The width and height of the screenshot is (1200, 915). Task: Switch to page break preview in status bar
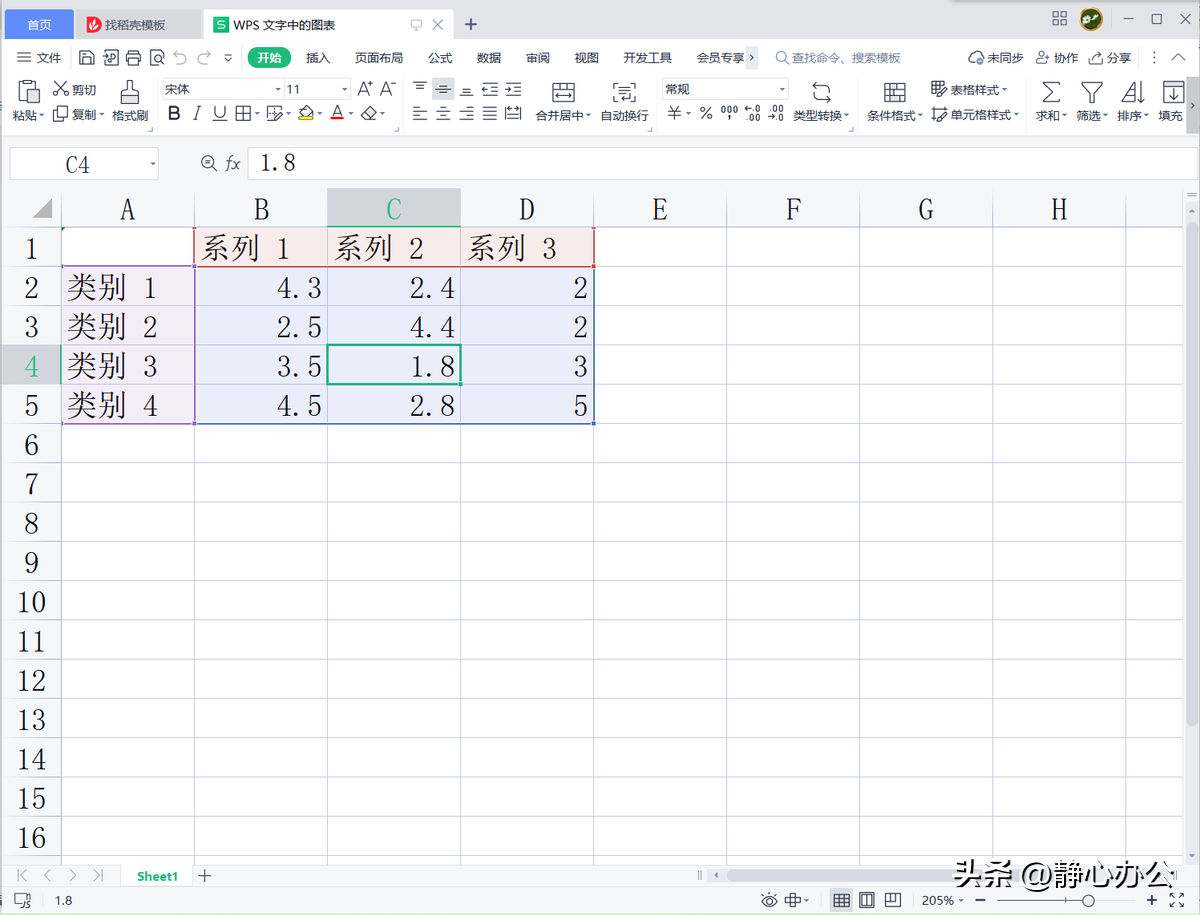click(893, 900)
